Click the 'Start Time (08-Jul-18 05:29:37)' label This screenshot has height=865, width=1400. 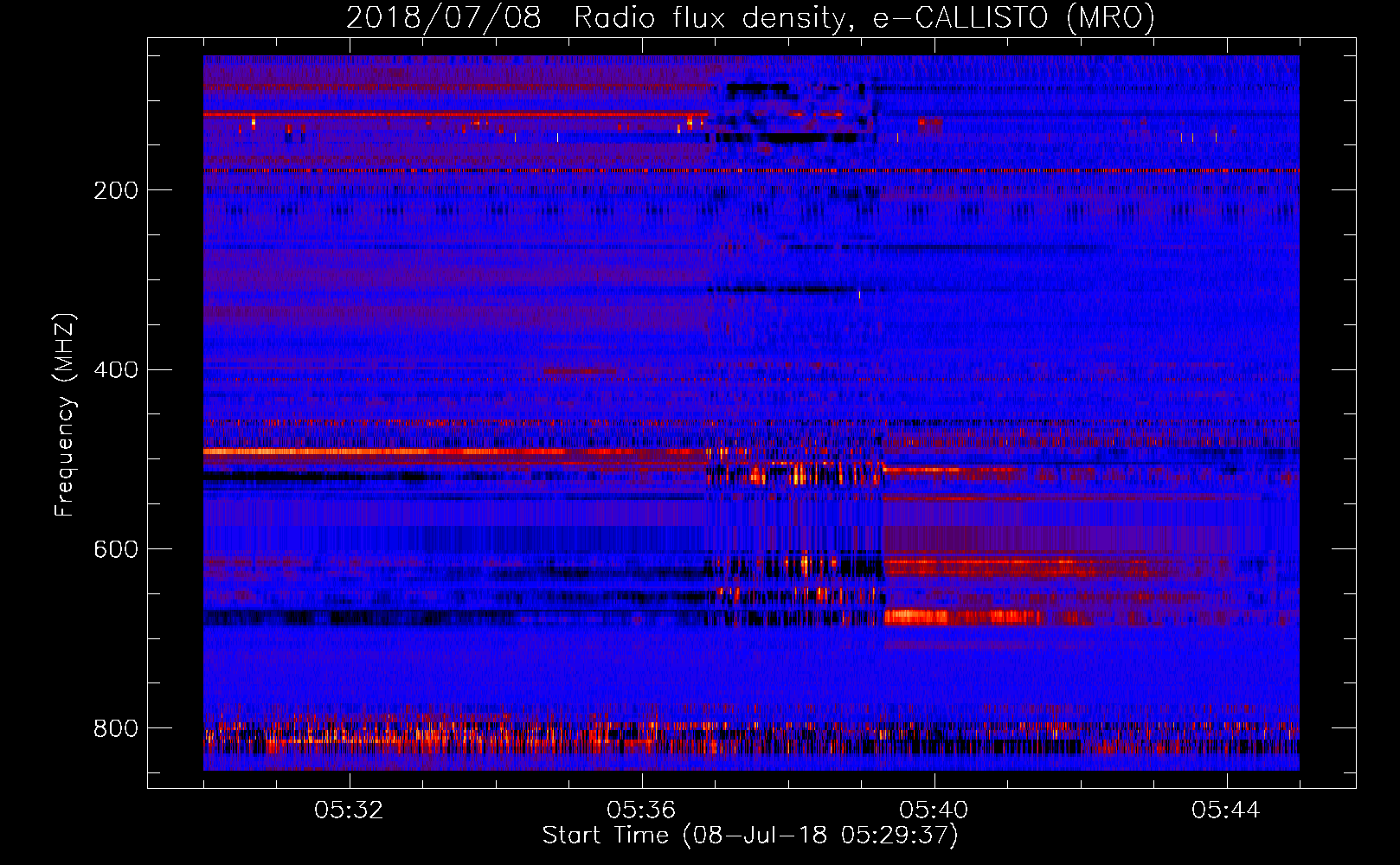pos(750,836)
